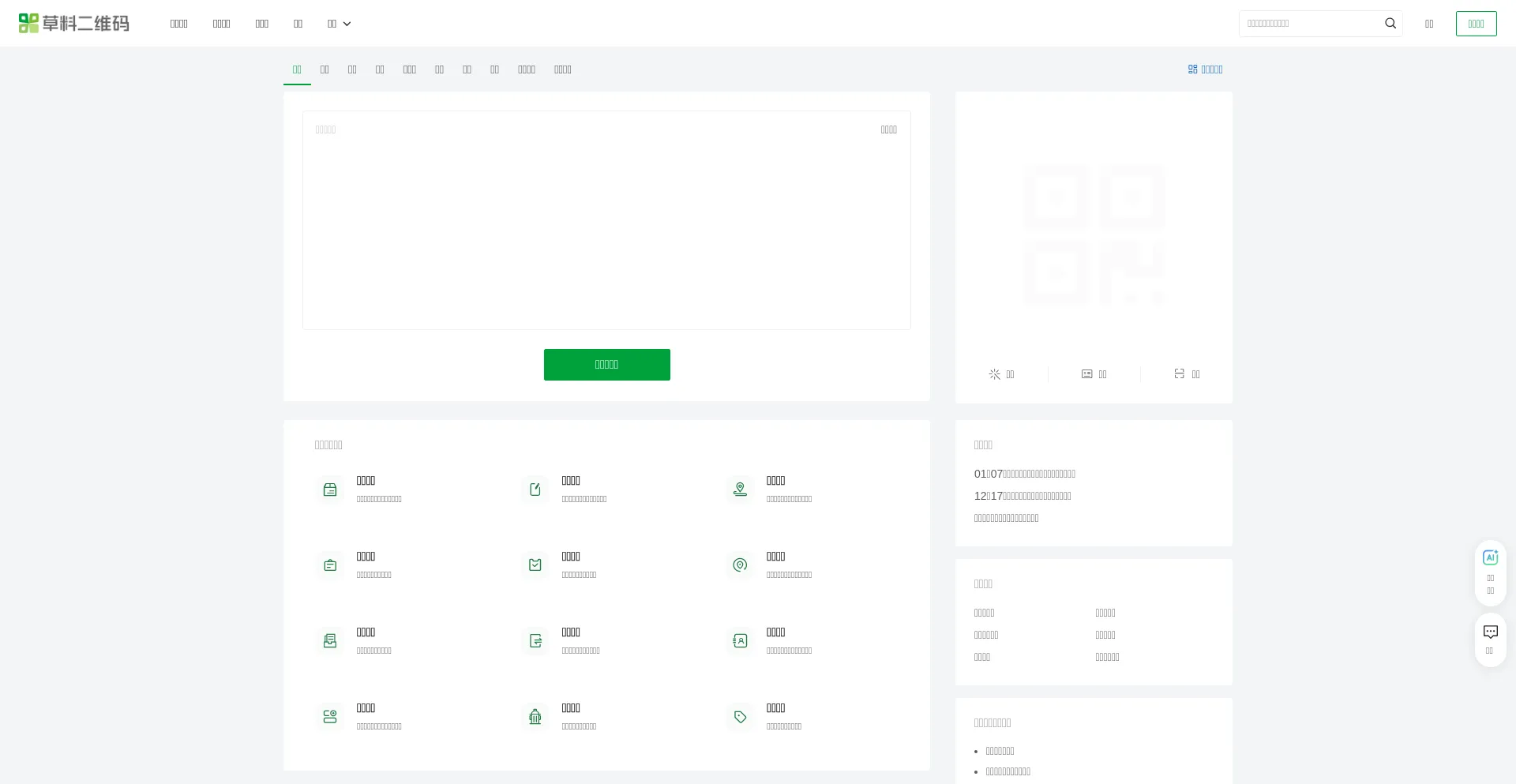Click the card label icon under QR preview
Screen dimensions: 1516x784
pyautogui.click(x=1087, y=374)
